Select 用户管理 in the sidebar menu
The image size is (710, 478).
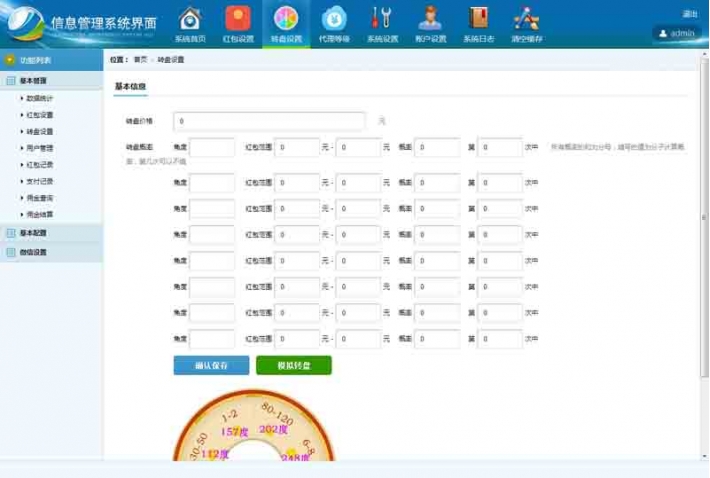[x=40, y=148]
